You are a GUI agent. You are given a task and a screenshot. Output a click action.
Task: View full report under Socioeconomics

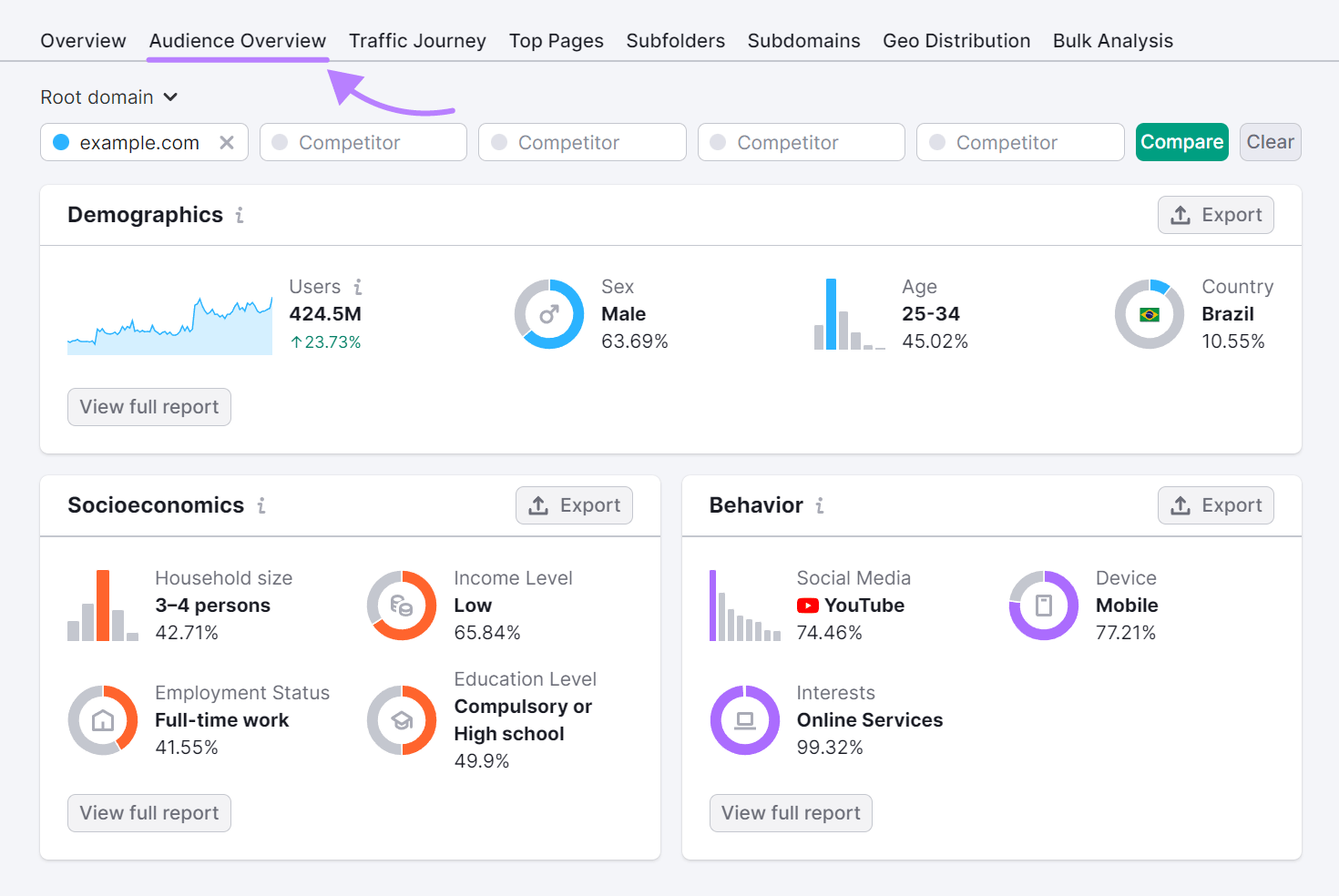(x=148, y=812)
